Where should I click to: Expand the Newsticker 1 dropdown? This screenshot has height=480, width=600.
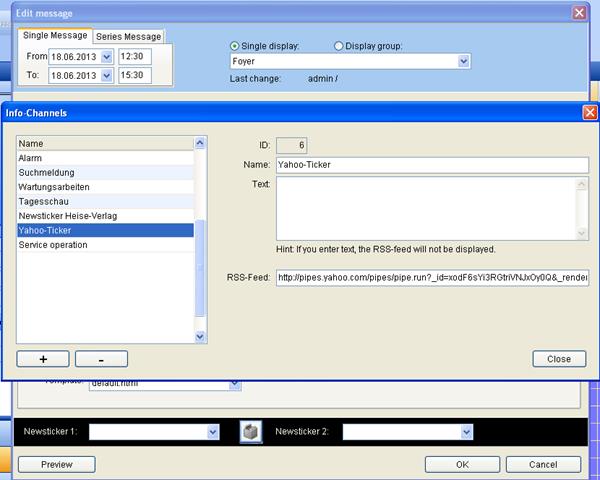(x=212, y=431)
